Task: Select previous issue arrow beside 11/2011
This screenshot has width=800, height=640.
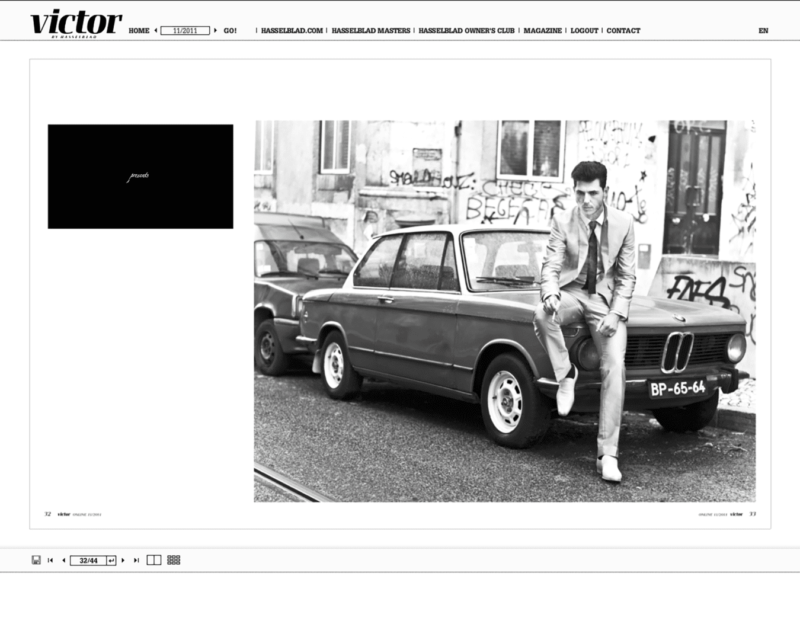Action: point(155,31)
